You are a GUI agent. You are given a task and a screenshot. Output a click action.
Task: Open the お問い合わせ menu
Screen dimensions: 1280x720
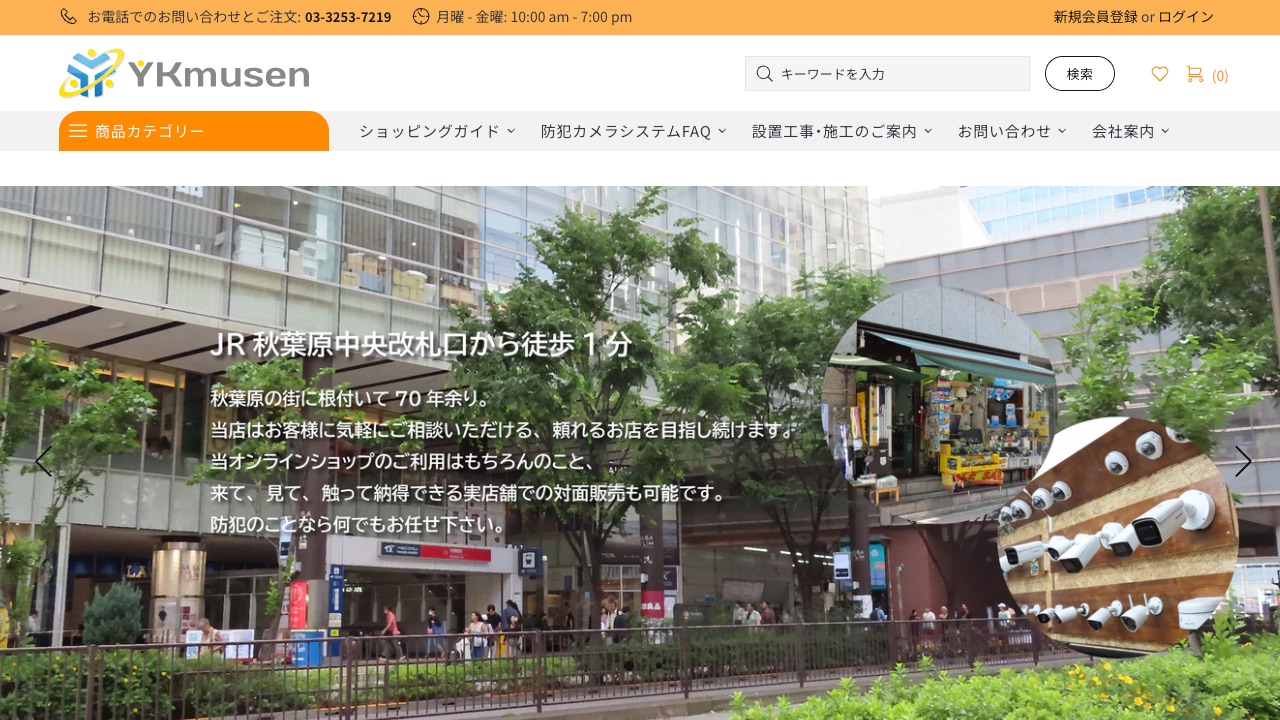click(x=1011, y=131)
